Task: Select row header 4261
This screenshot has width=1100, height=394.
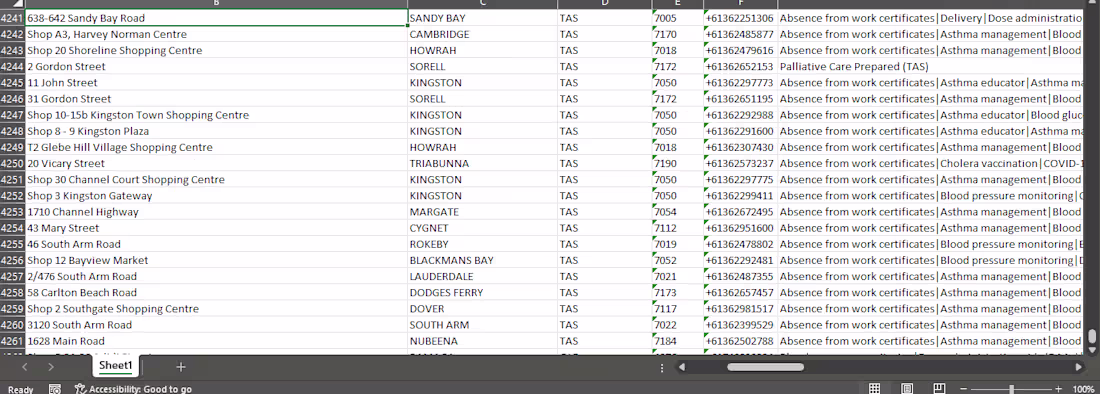Action: coord(13,341)
